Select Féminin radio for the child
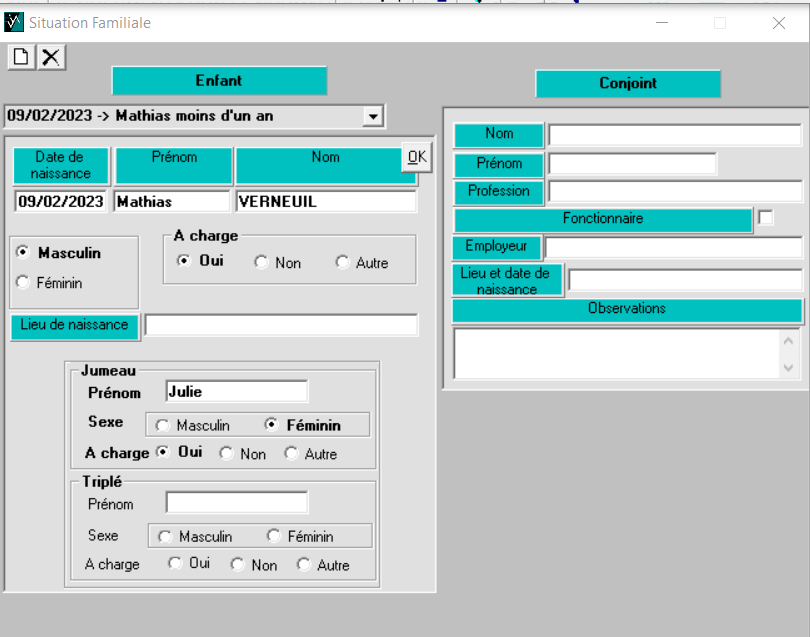810x637 pixels. (23, 283)
